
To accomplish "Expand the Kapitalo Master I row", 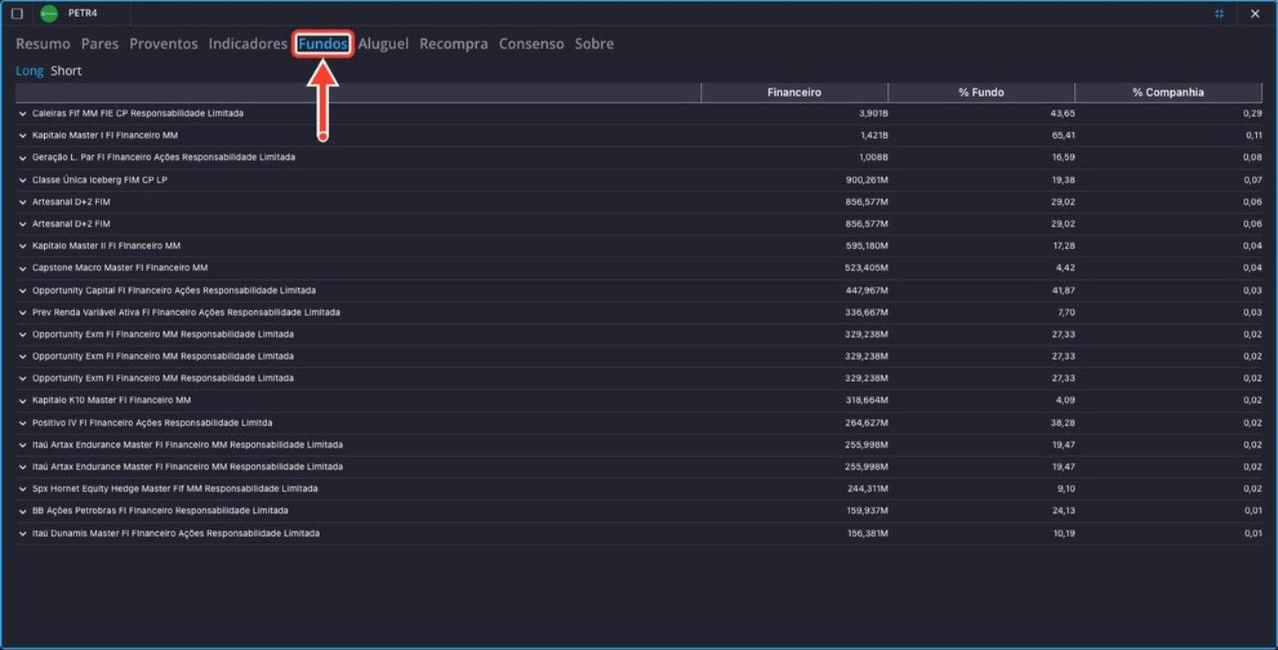I will point(23,136).
